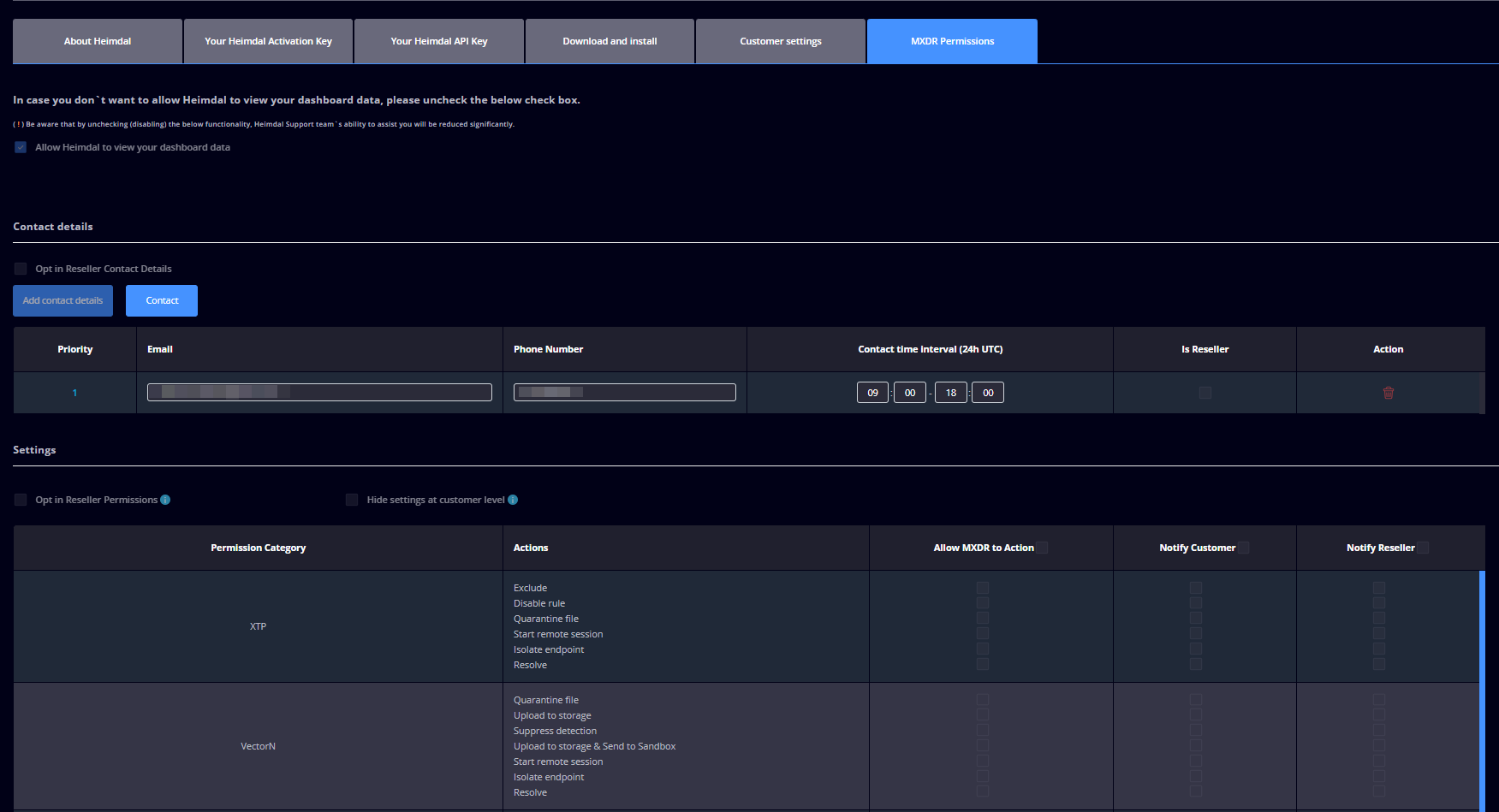Tick Notify Customer for VectorN Suppress detection

click(1196, 731)
